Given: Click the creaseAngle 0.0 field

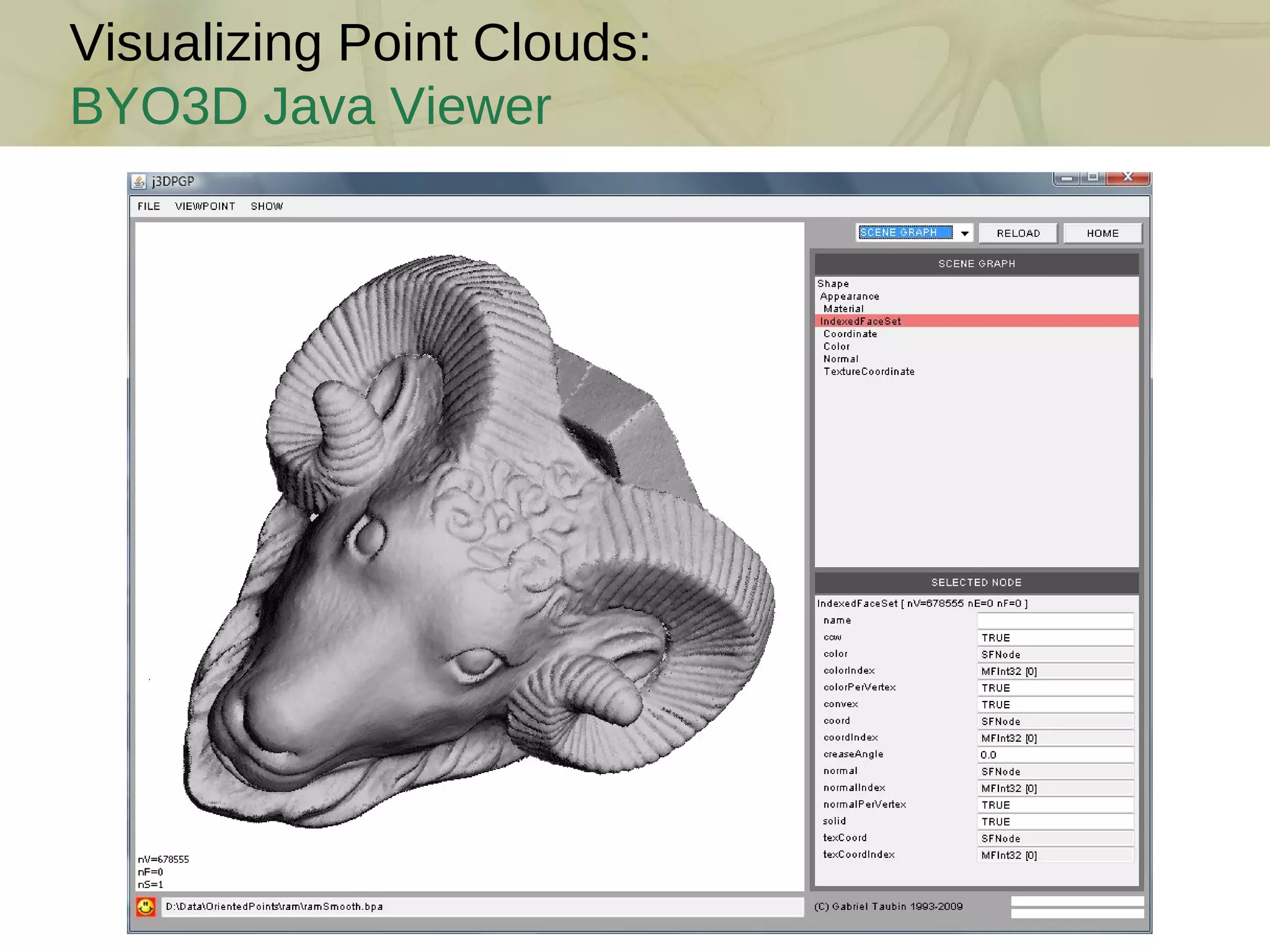Looking at the screenshot, I should tap(1055, 755).
